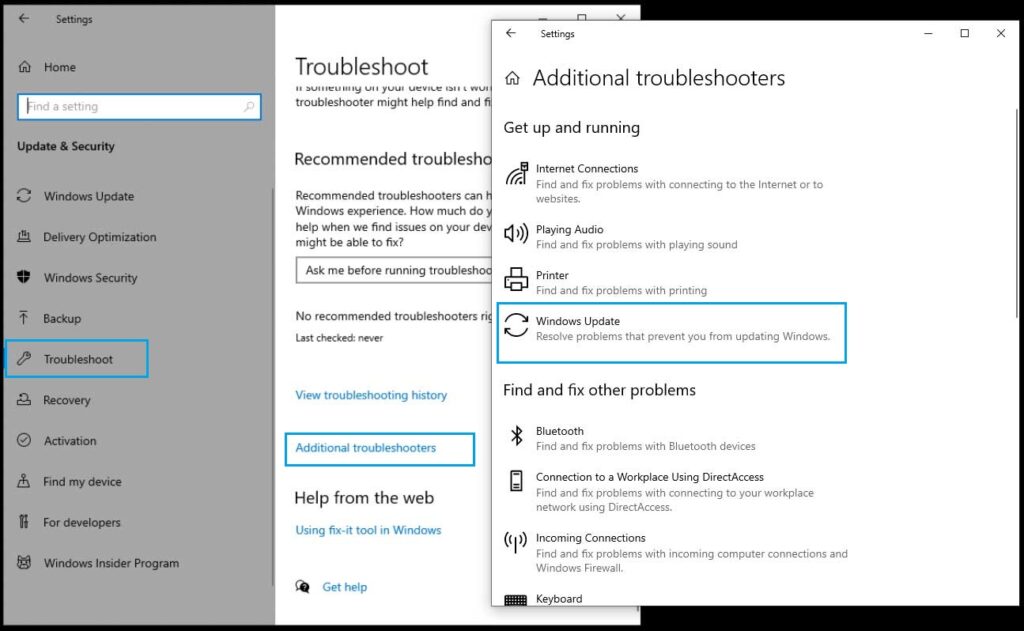
Task: Select Troubleshoot wrench icon in sidebar
Action: tap(24, 359)
